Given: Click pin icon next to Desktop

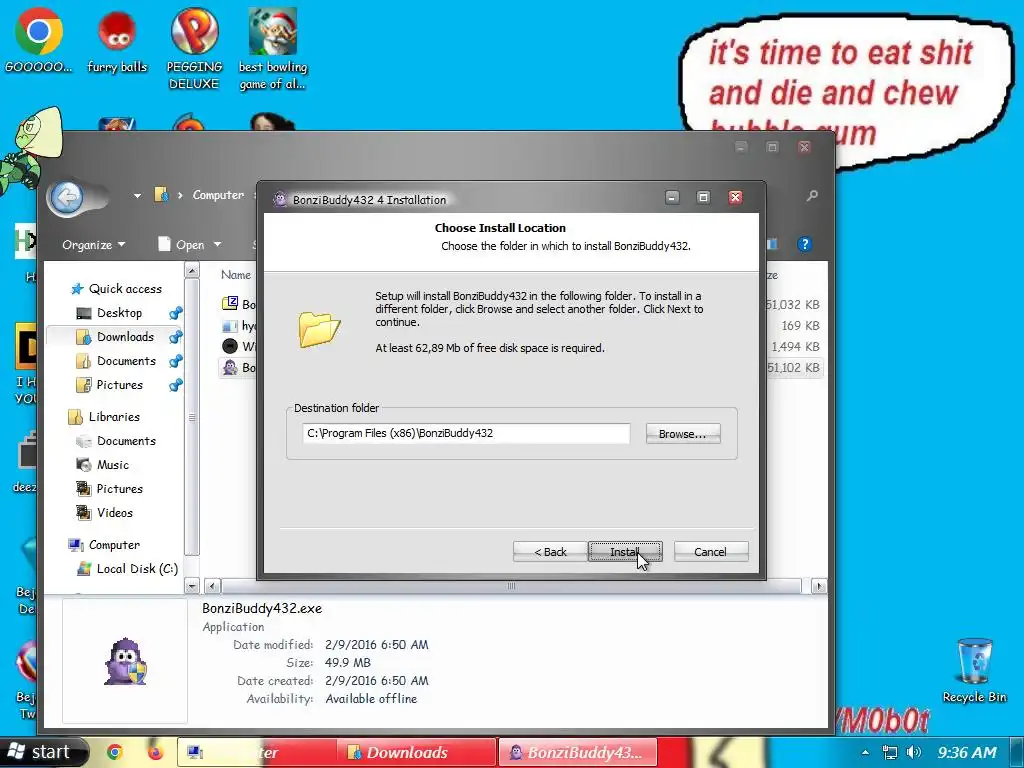Looking at the screenshot, I should 175,313.
